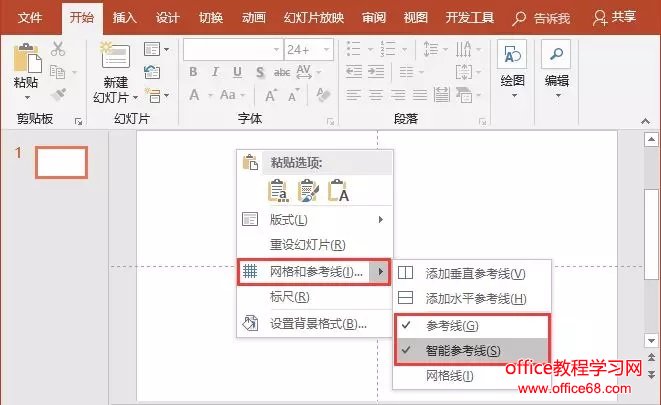Viewport: 661px width, 405px height.
Task: Select 重设幻灯片(R) from context menu
Action: pos(314,244)
